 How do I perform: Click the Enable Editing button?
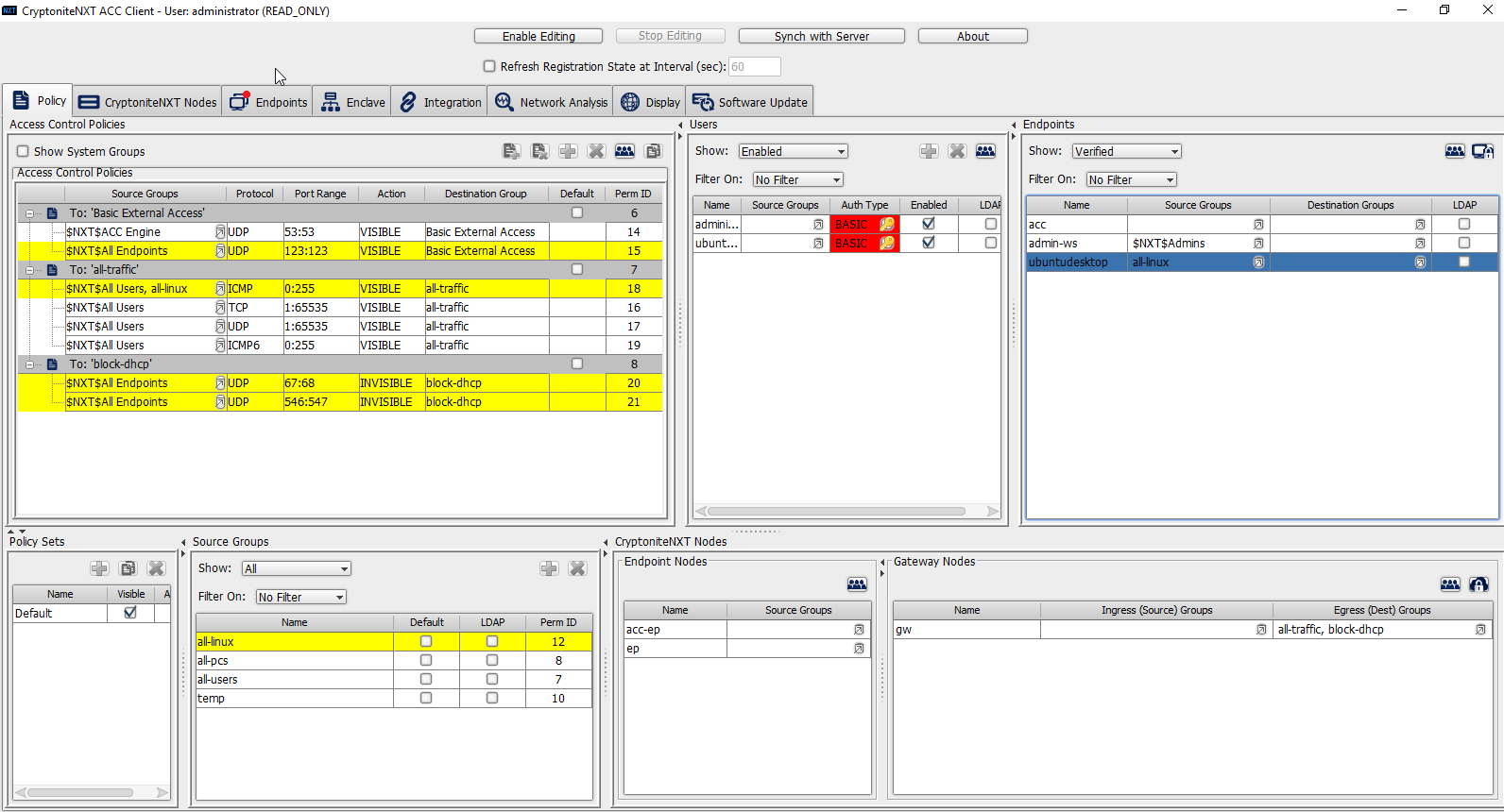(x=538, y=36)
